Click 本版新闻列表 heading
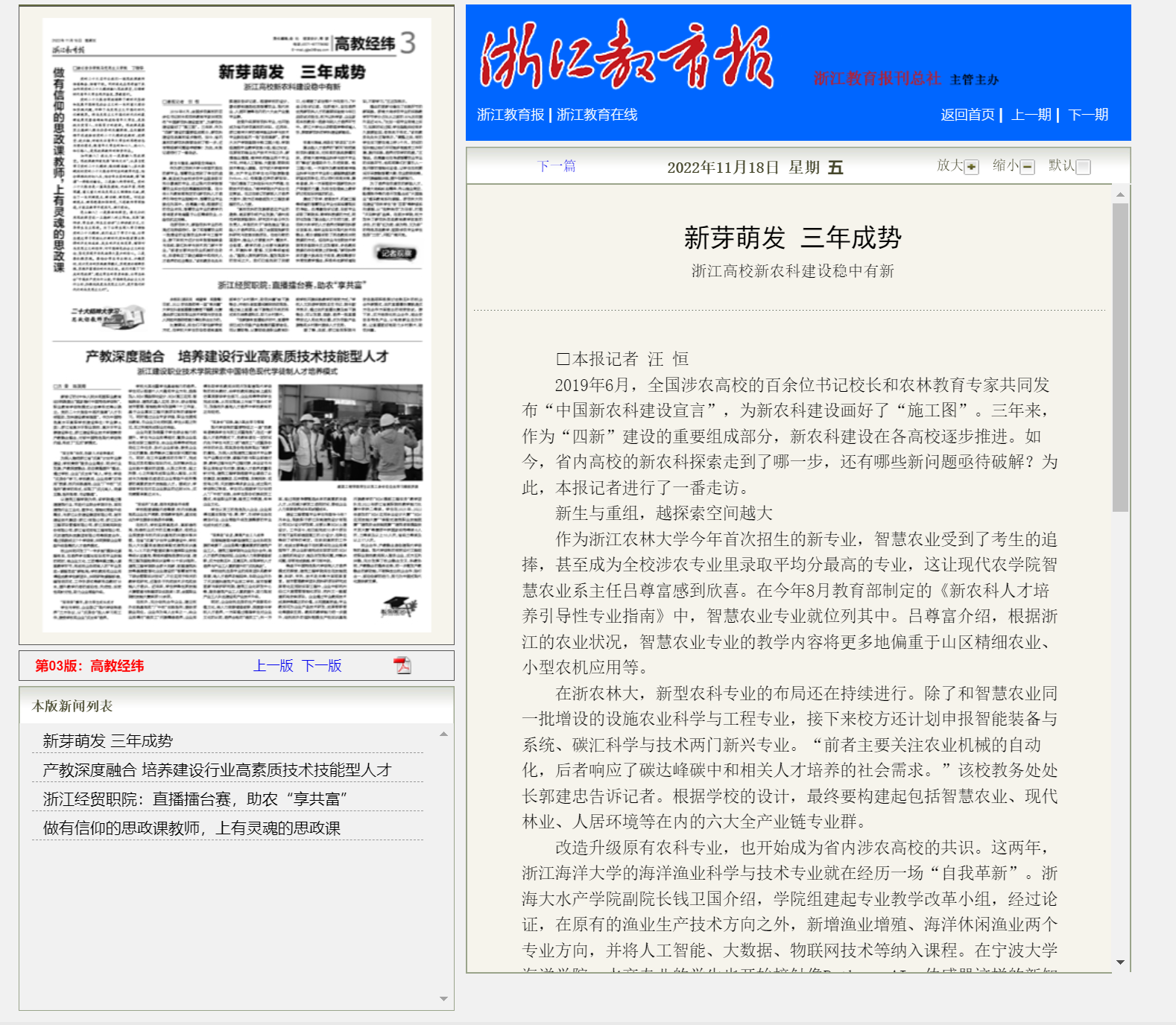 click(x=72, y=706)
